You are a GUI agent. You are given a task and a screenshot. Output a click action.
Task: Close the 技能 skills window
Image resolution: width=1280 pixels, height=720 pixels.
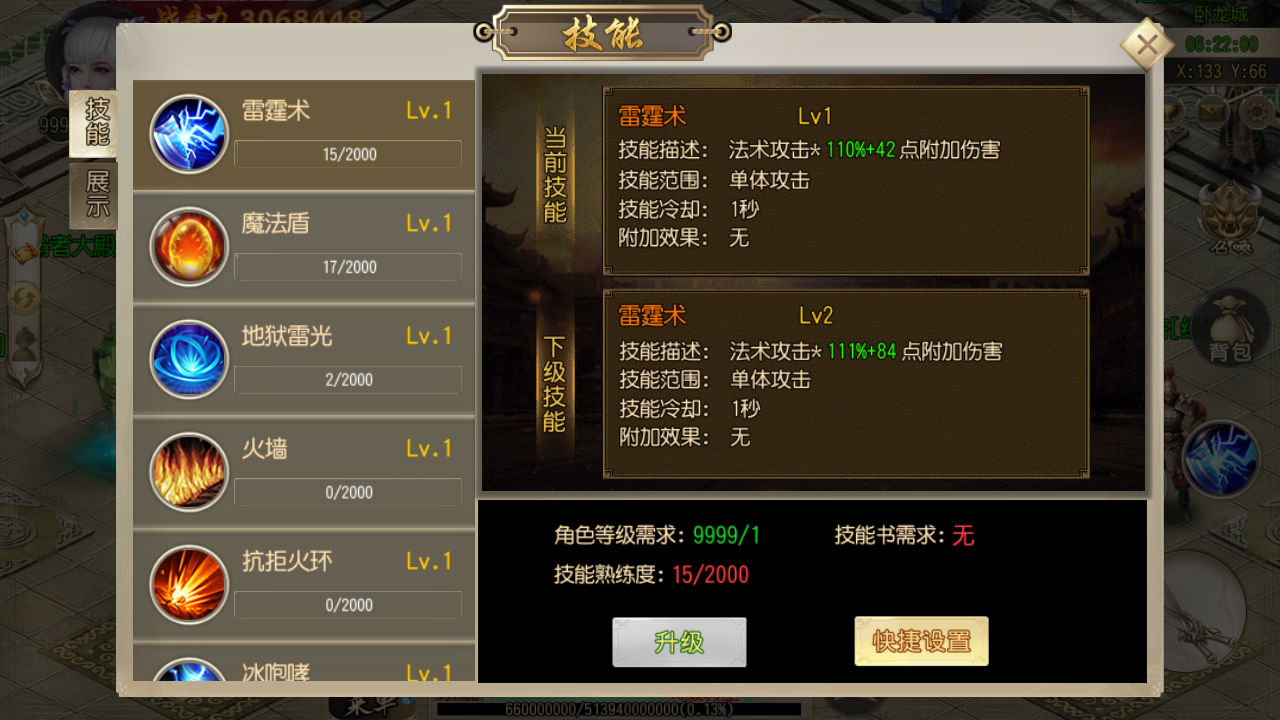tap(1147, 45)
